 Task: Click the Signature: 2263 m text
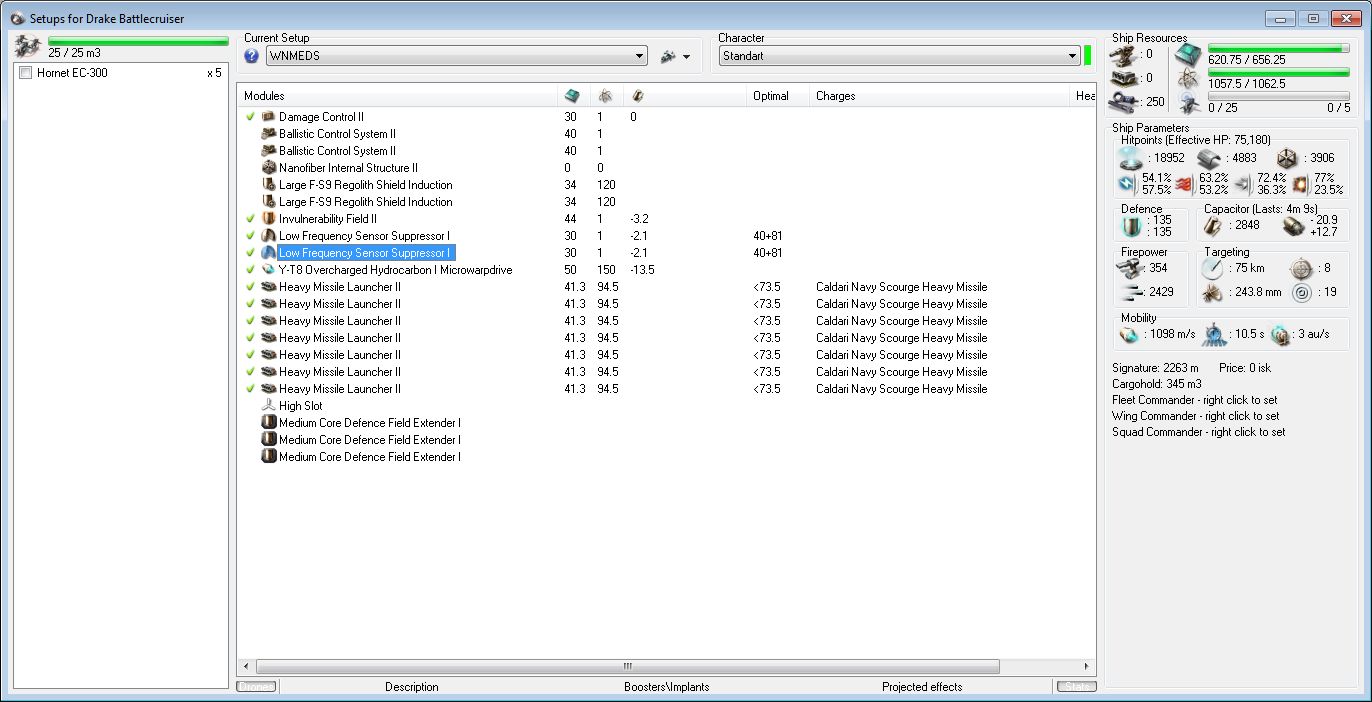[1155, 368]
